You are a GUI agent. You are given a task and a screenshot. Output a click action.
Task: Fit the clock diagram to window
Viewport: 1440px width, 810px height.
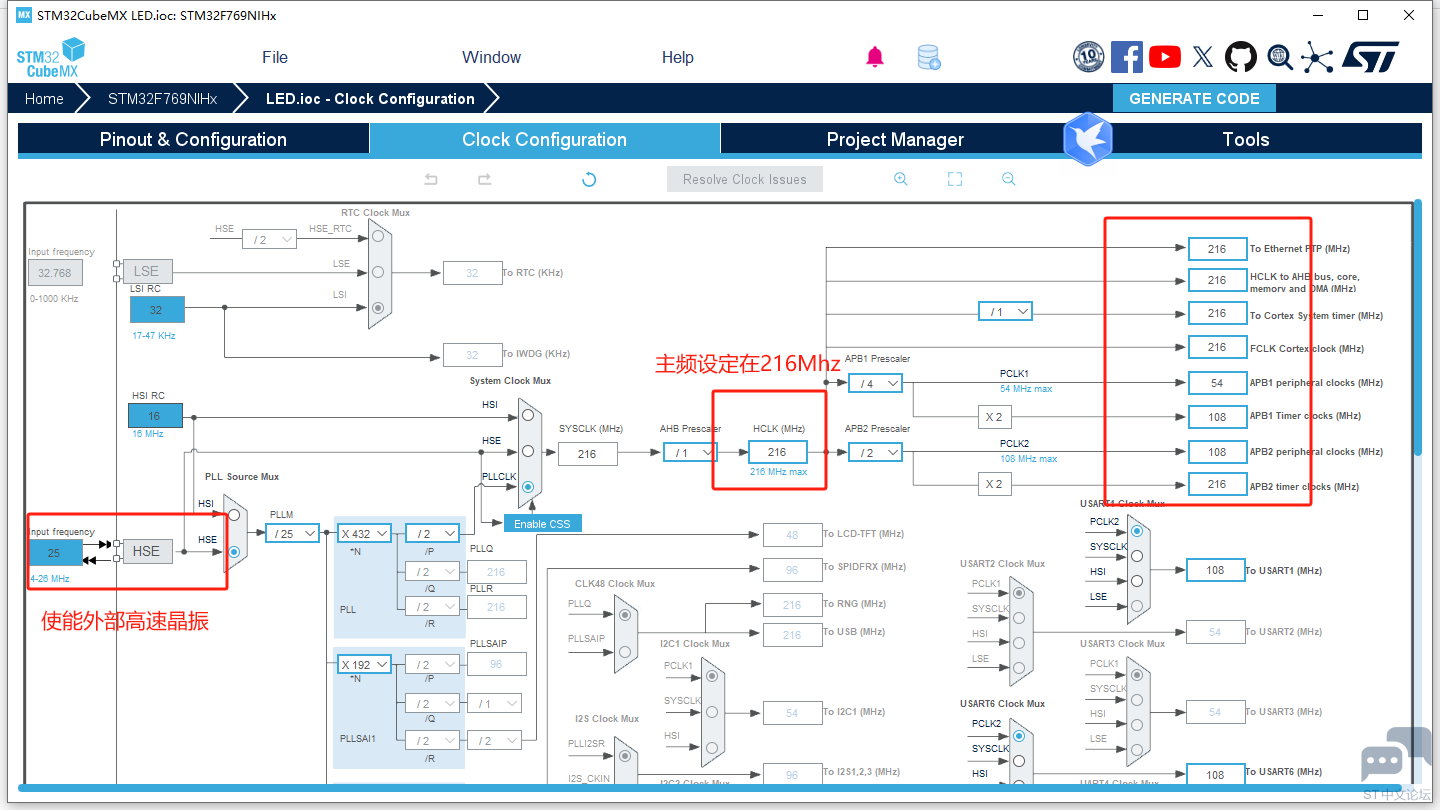tap(955, 179)
